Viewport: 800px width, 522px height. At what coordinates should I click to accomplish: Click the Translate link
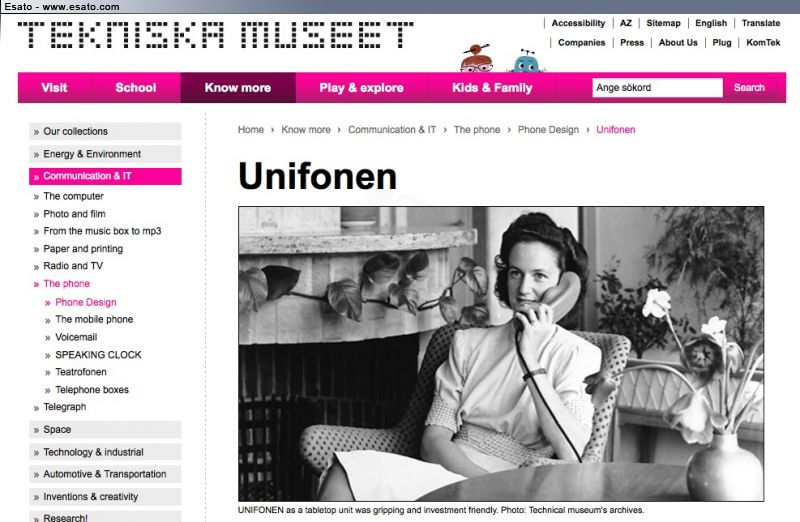(761, 23)
